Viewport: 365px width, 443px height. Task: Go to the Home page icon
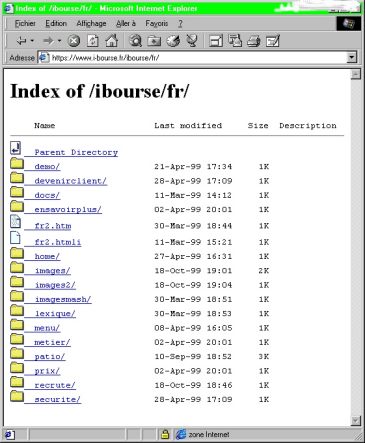pyautogui.click(x=112, y=41)
